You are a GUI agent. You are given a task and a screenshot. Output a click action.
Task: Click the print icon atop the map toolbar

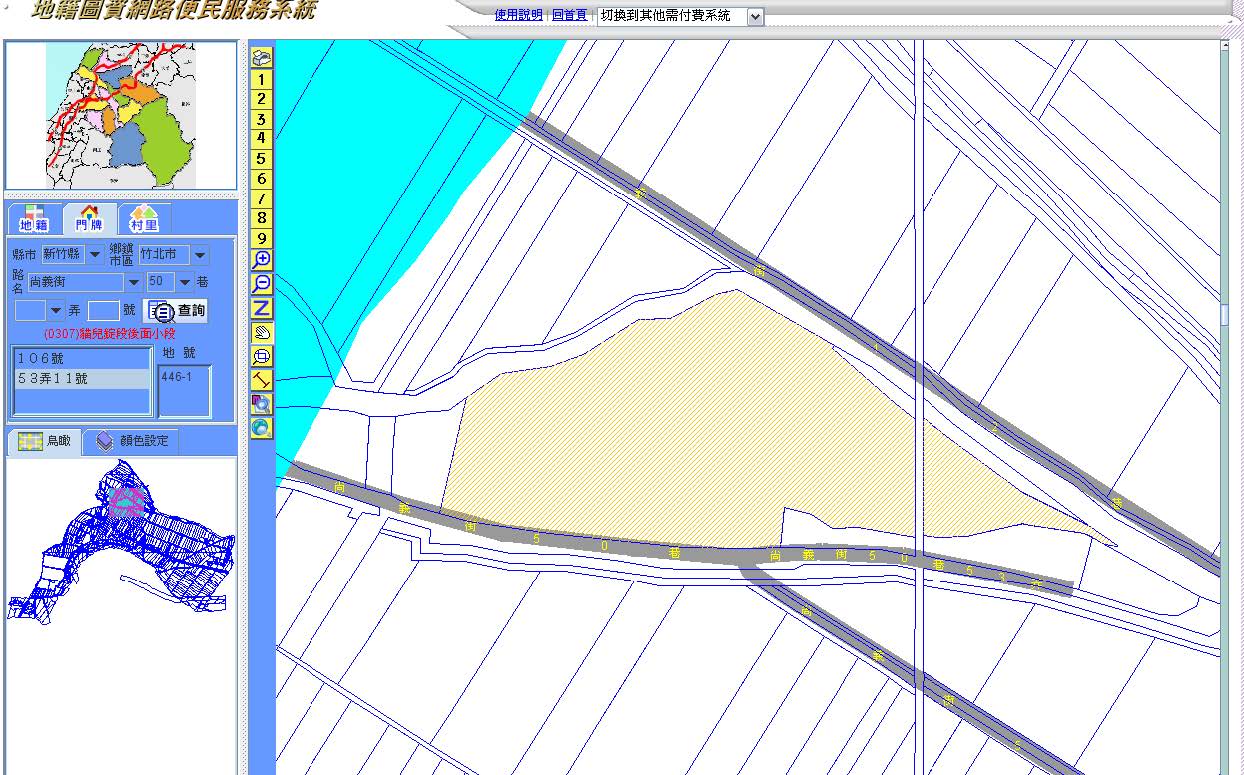pyautogui.click(x=261, y=58)
